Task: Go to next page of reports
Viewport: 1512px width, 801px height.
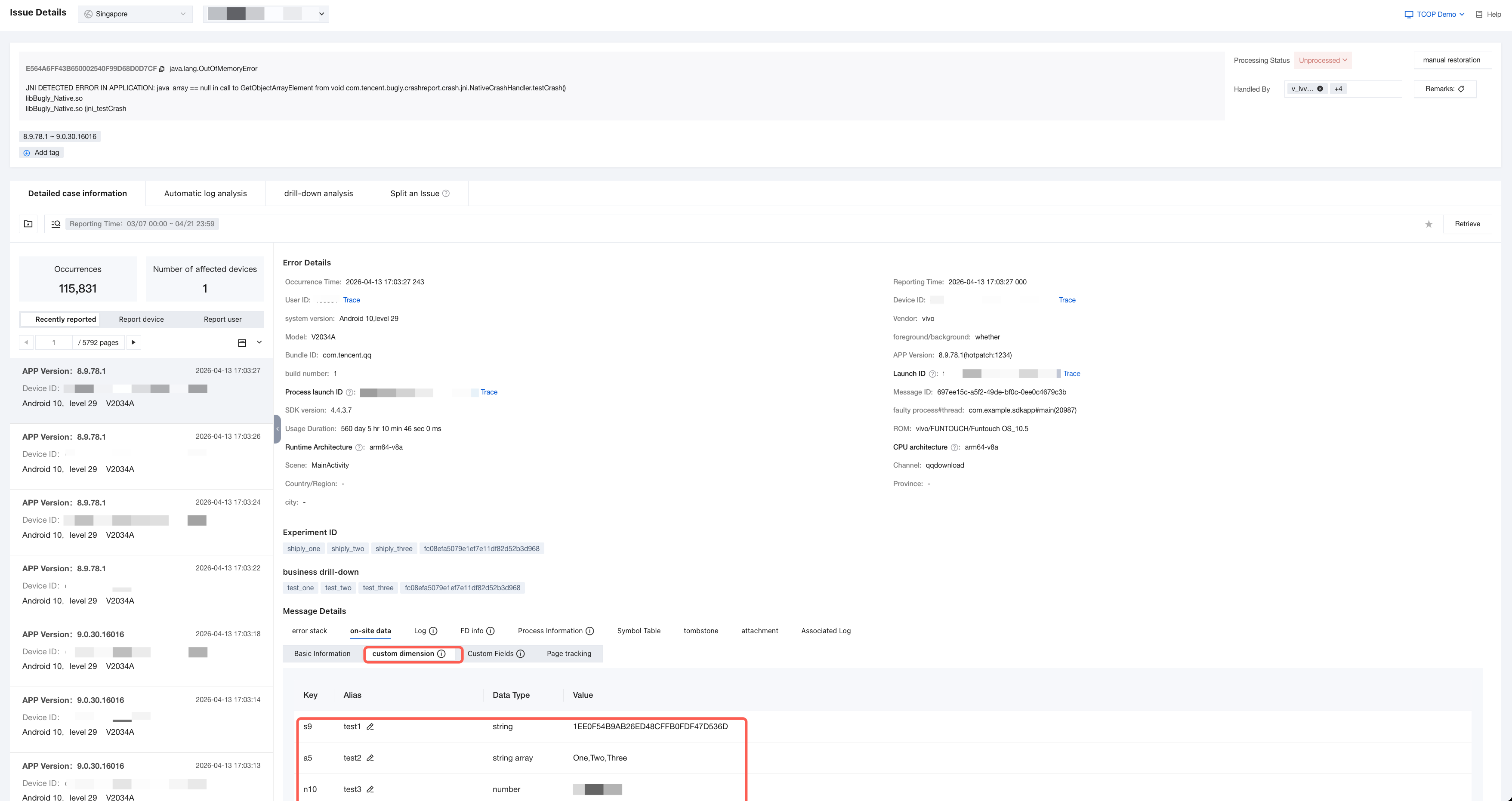Action: 134,343
